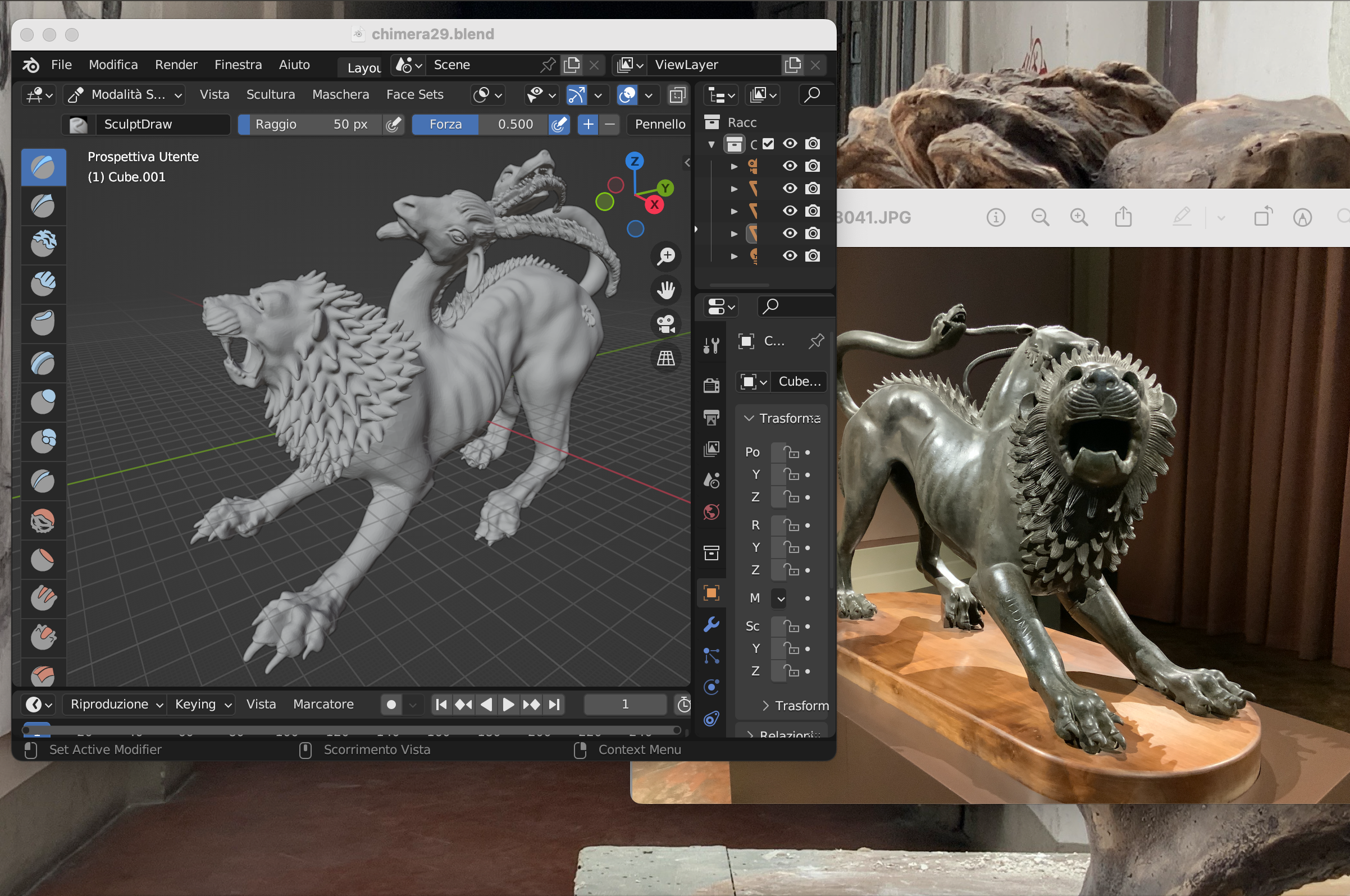The image size is (1350, 896).
Task: Collapse the top collection tree arrow
Action: coord(712,145)
